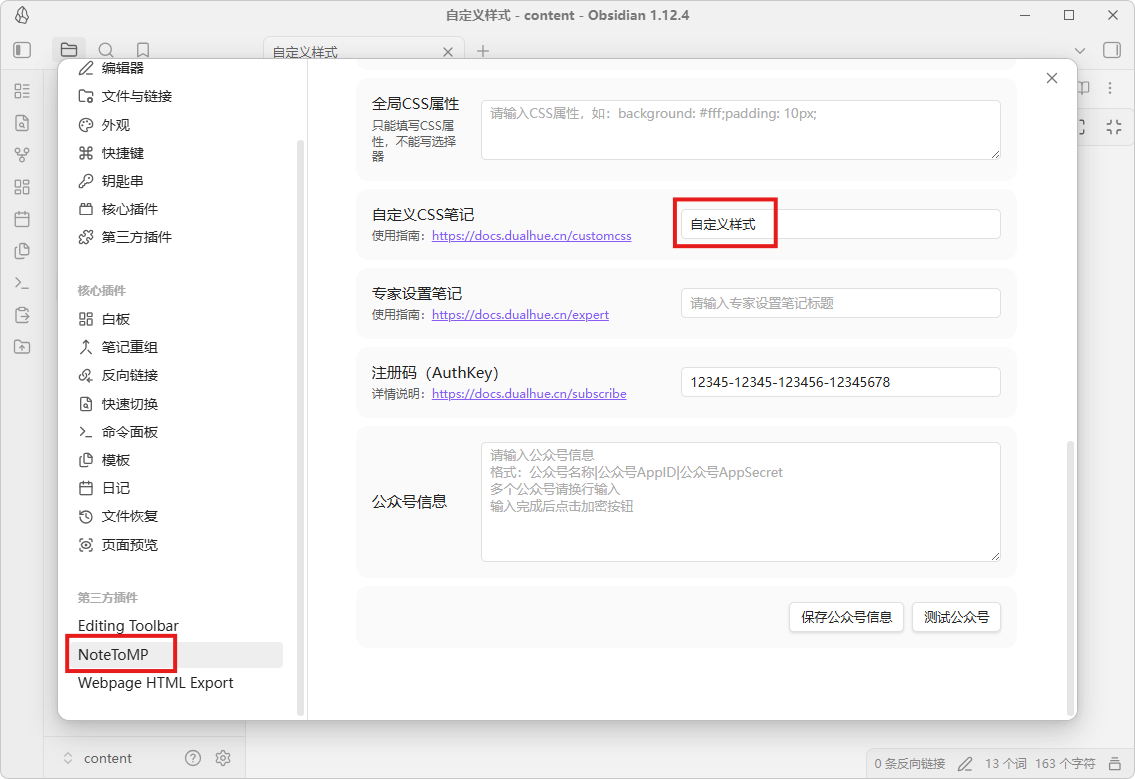This screenshot has height=779, width=1135.
Task: Open the search icon in top toolbar
Action: click(106, 50)
